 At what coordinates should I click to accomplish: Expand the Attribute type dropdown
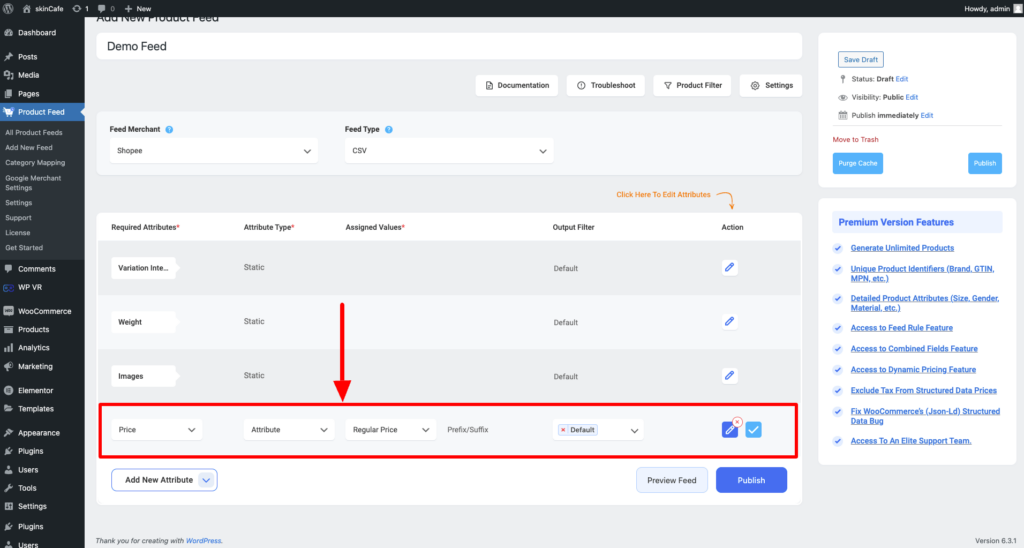pyautogui.click(x=289, y=430)
